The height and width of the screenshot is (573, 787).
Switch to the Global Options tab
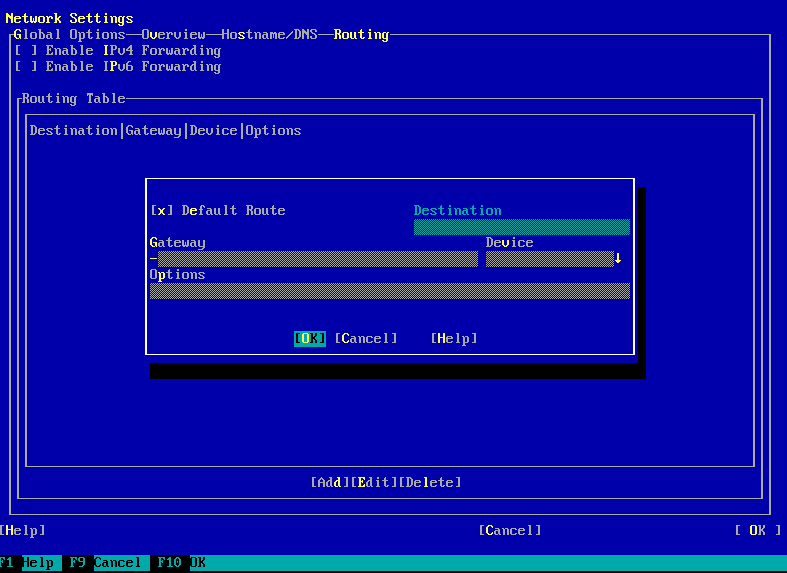point(69,34)
